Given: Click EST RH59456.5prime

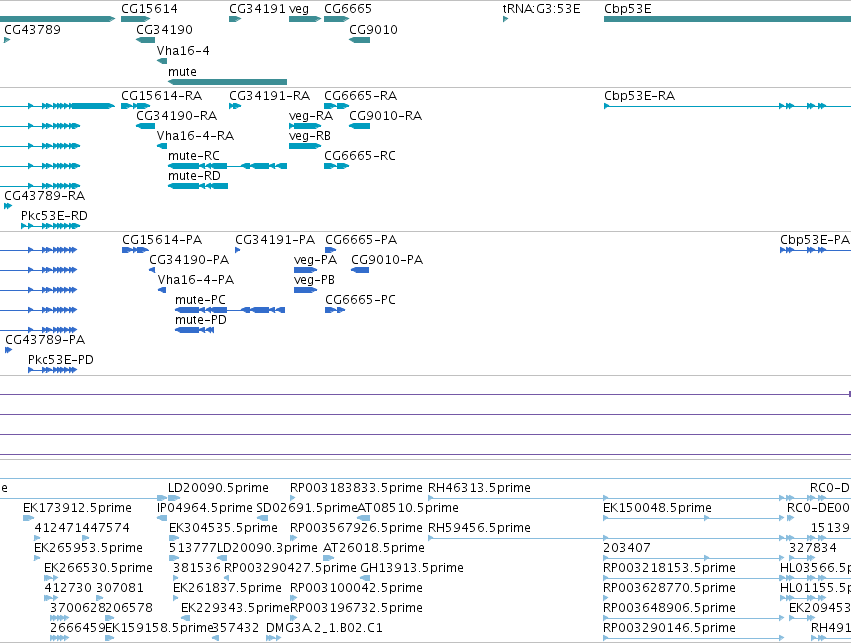Looking at the screenshot, I should click(479, 528).
